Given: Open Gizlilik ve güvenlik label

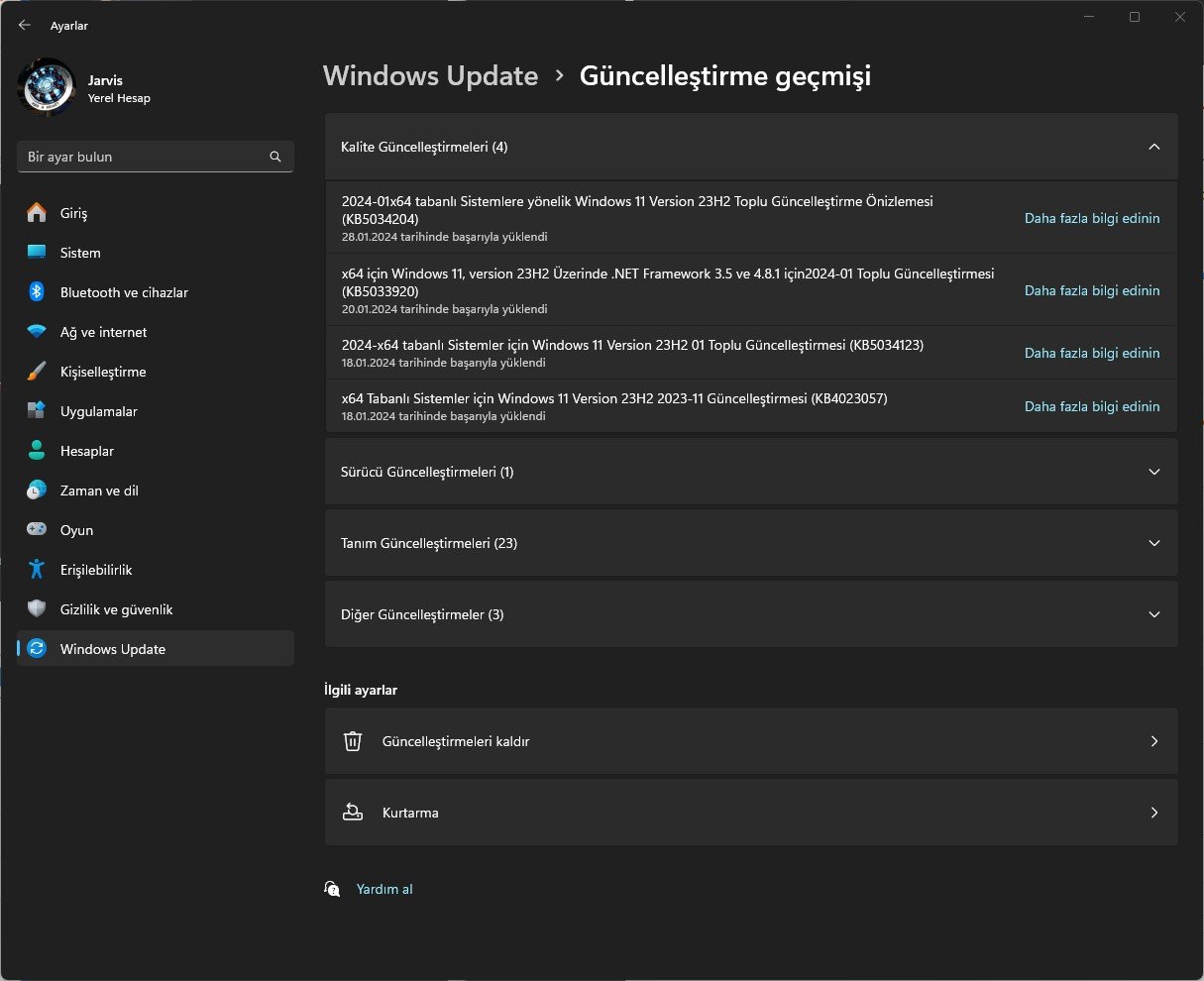Looking at the screenshot, I should click(117, 609).
